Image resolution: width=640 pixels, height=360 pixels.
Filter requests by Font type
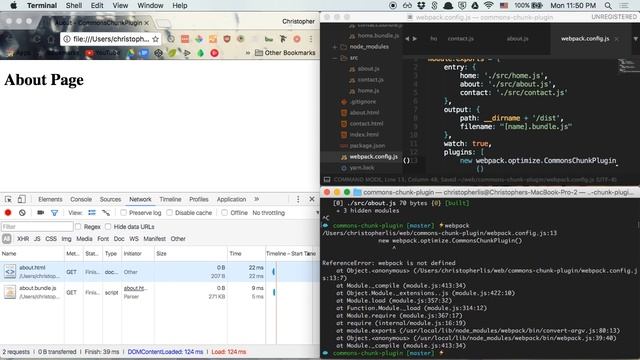103,239
